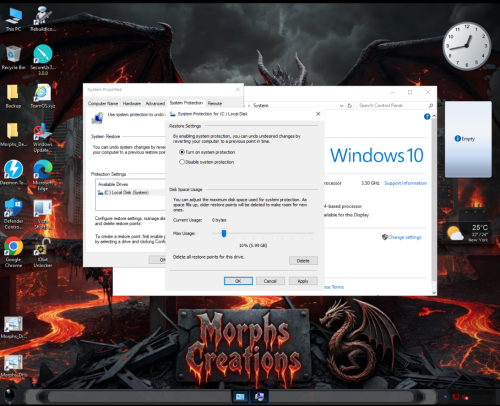
Task: Click Apply in System Protection dialog
Action: (303, 281)
